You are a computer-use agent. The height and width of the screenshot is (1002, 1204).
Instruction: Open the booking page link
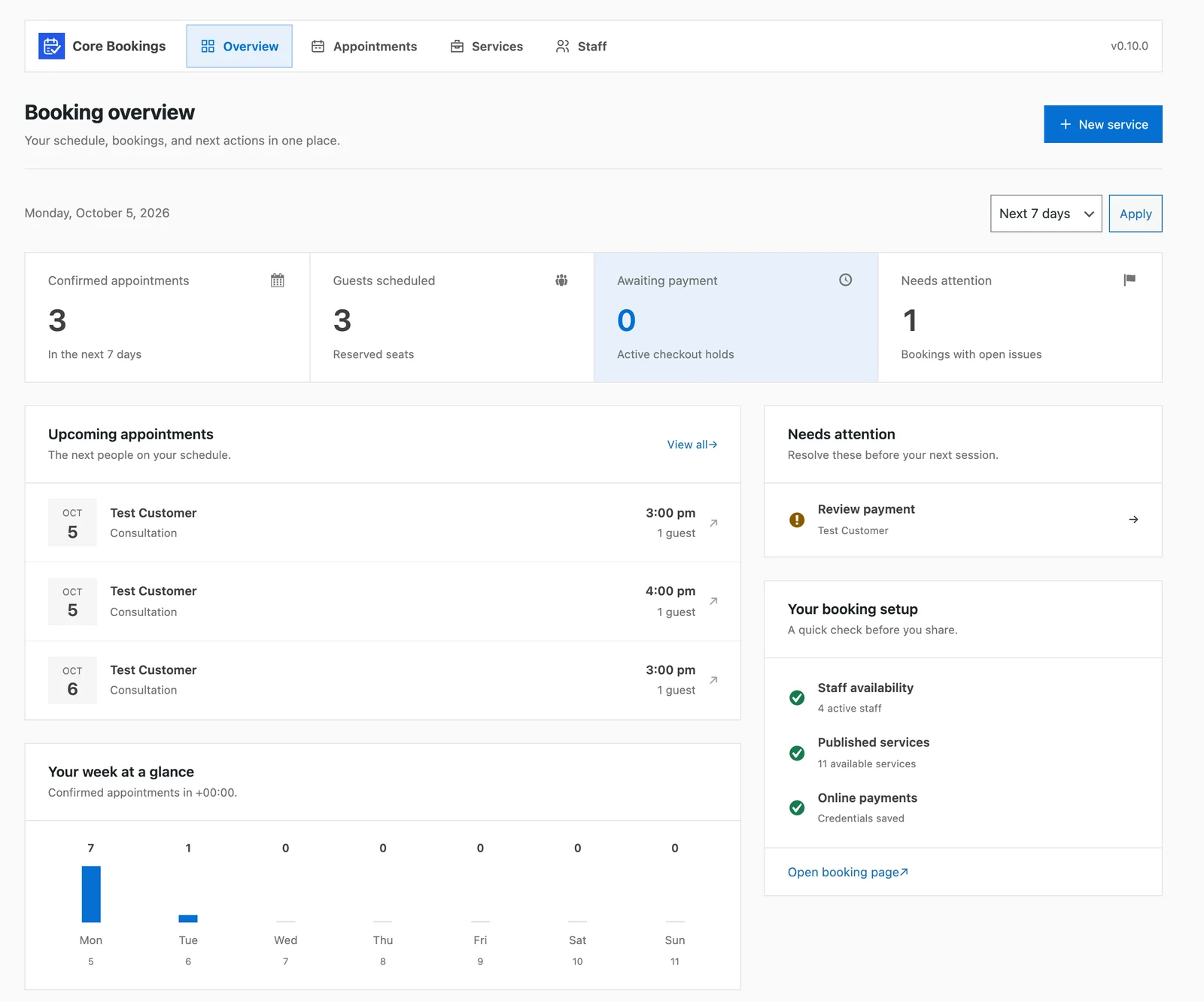click(x=848, y=872)
